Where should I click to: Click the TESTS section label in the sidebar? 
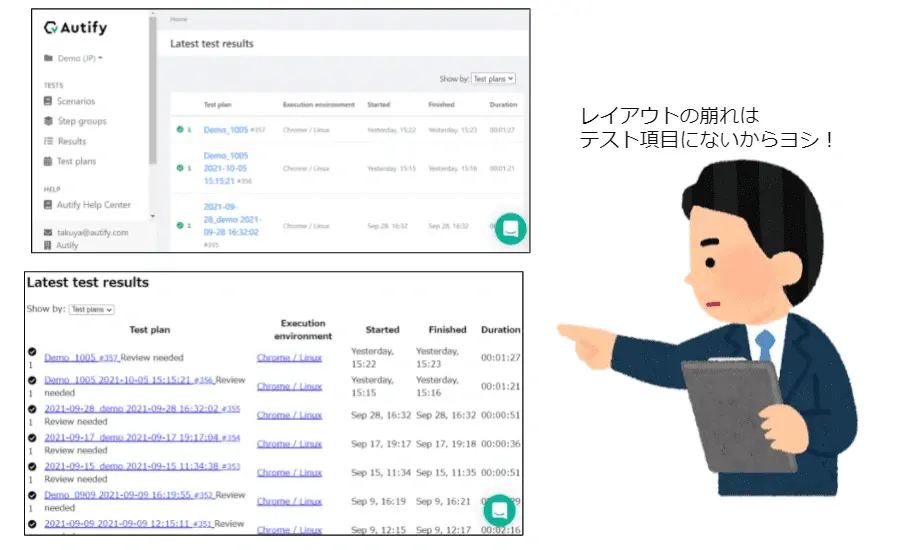pos(53,85)
